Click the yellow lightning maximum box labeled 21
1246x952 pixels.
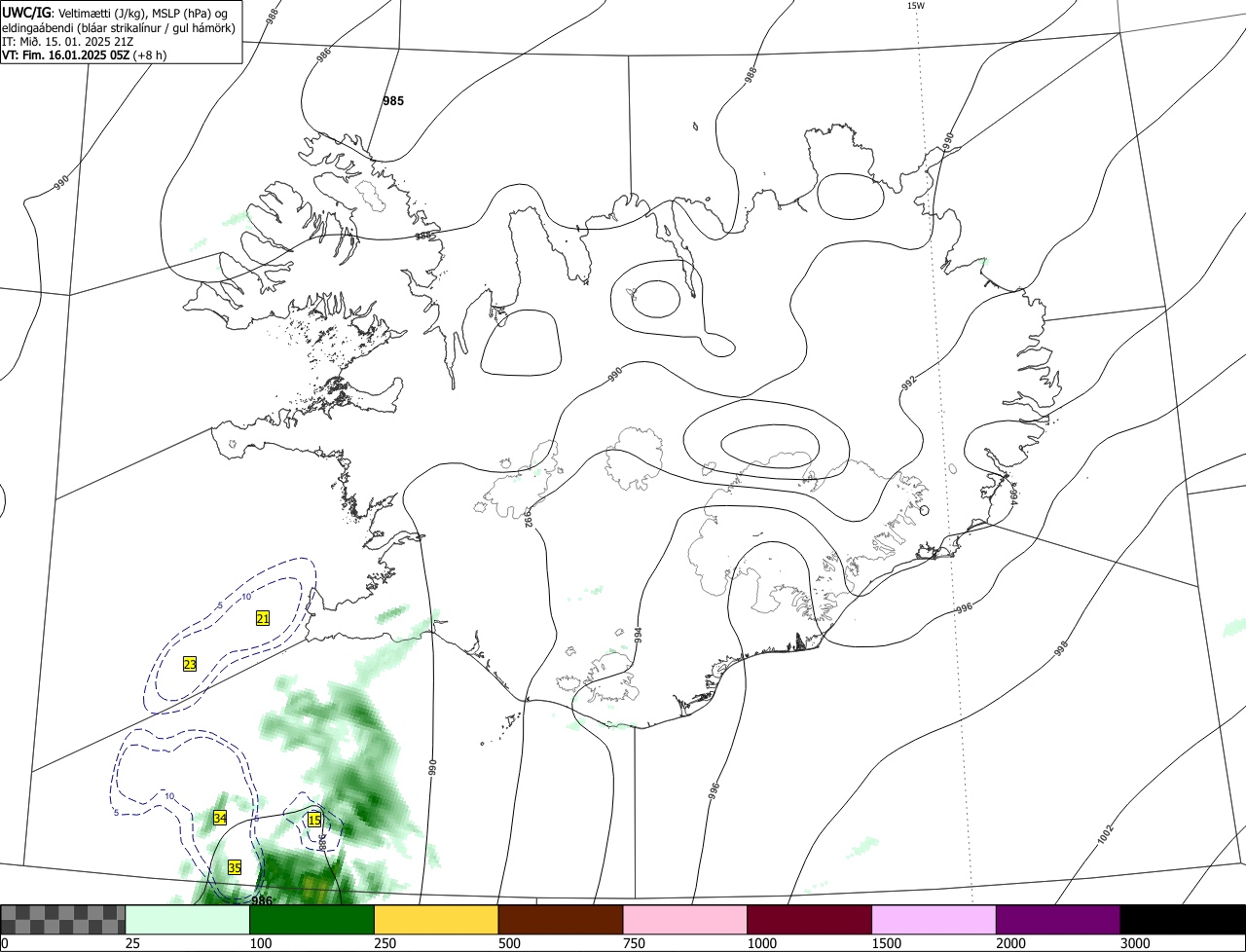click(x=263, y=618)
